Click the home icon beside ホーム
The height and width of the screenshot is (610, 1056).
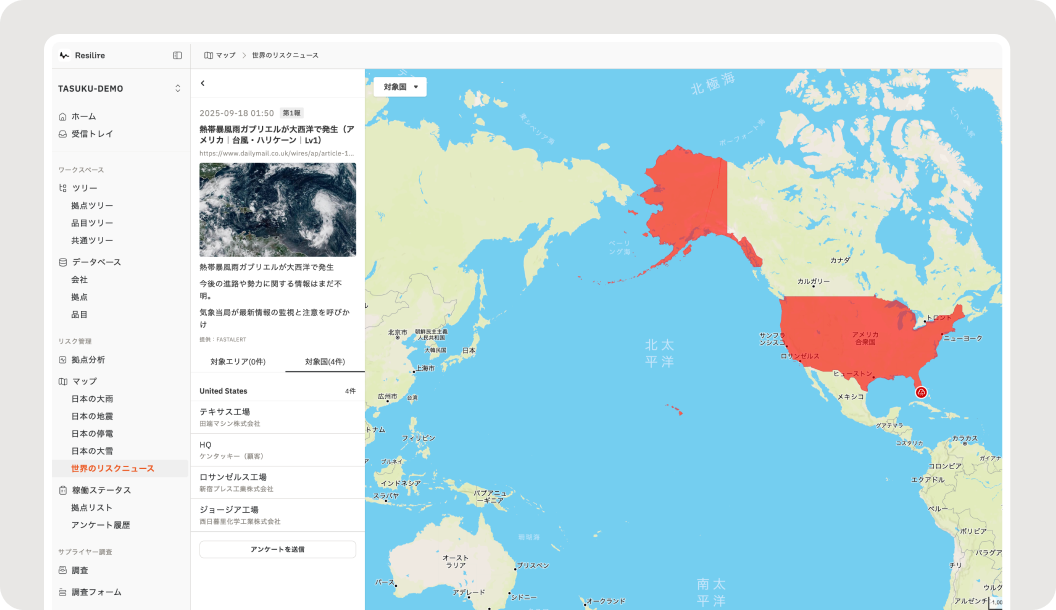click(x=63, y=116)
